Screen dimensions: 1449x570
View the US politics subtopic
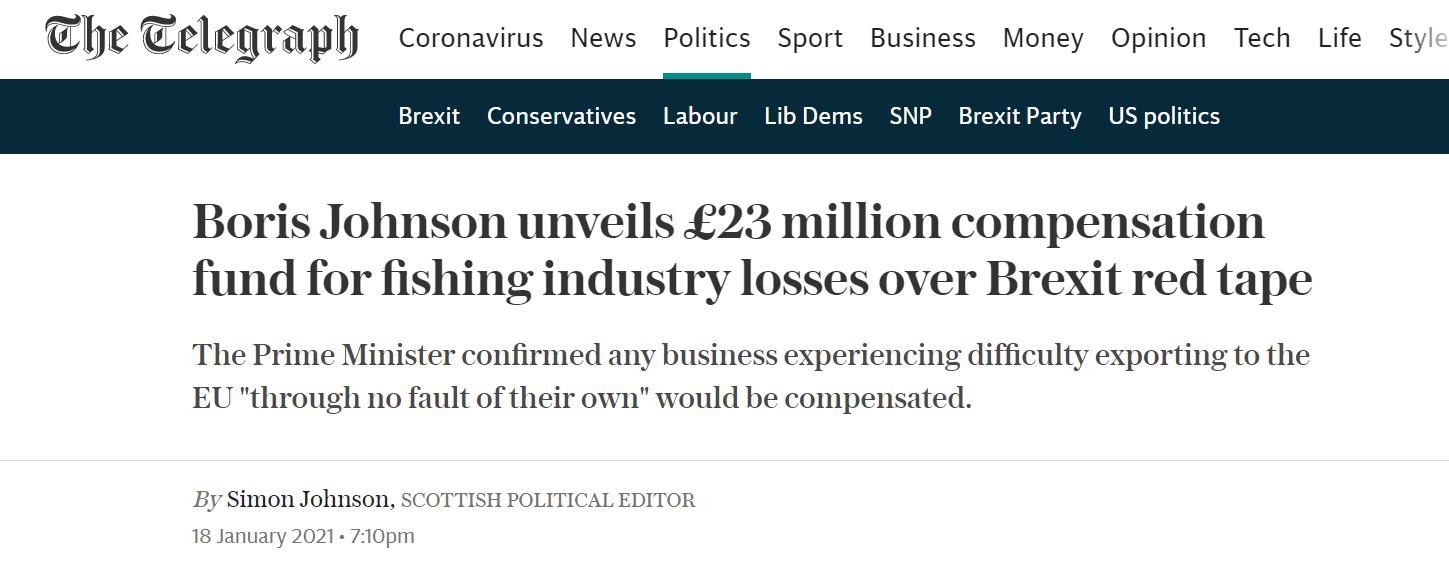tap(1164, 116)
